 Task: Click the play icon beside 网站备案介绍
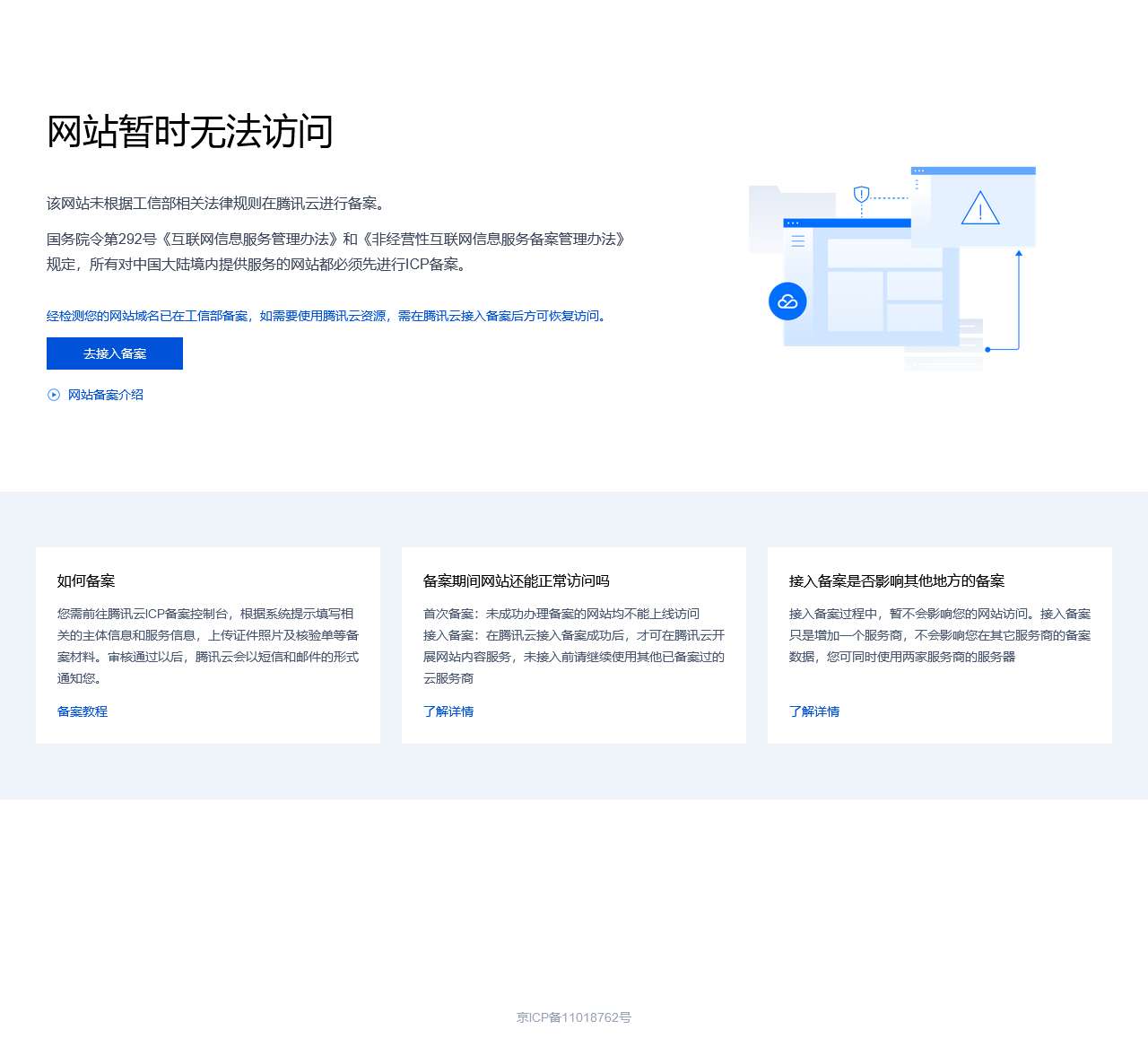click(x=54, y=395)
